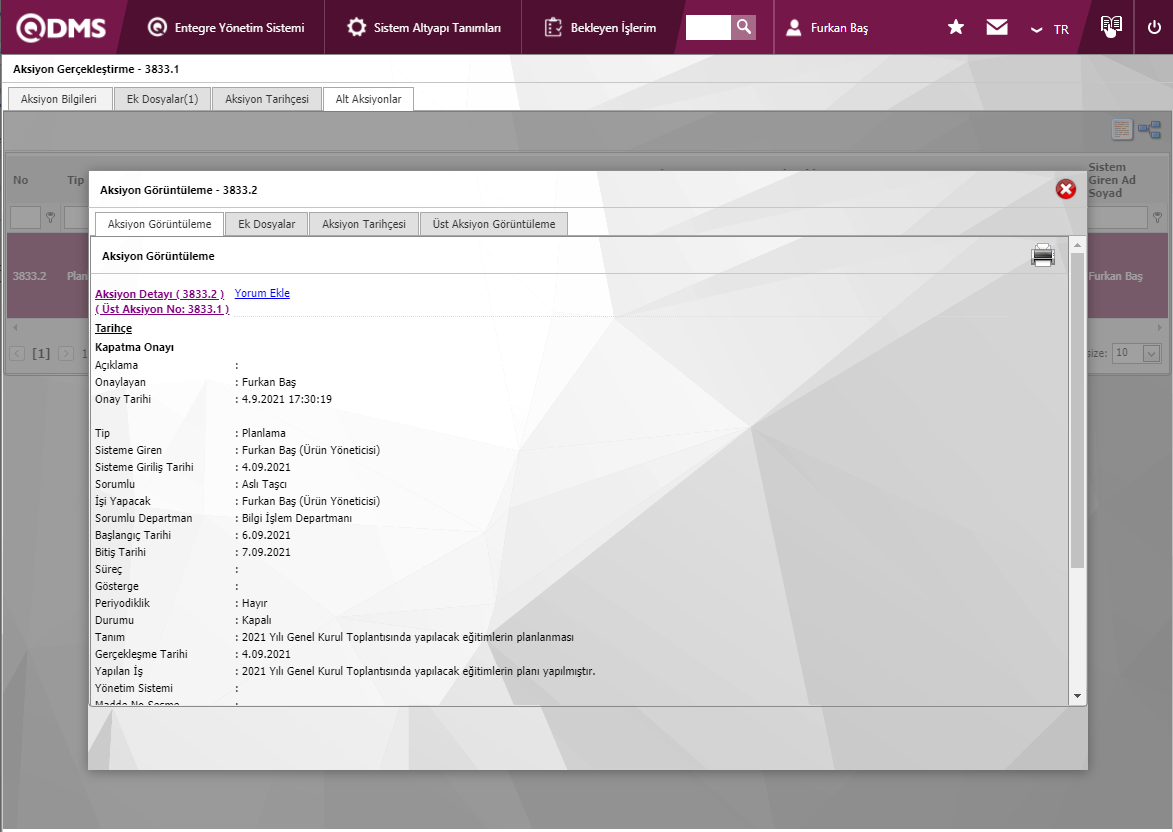Open messages via the envelope icon
Viewport: 1173px width, 832px height.
click(997, 28)
